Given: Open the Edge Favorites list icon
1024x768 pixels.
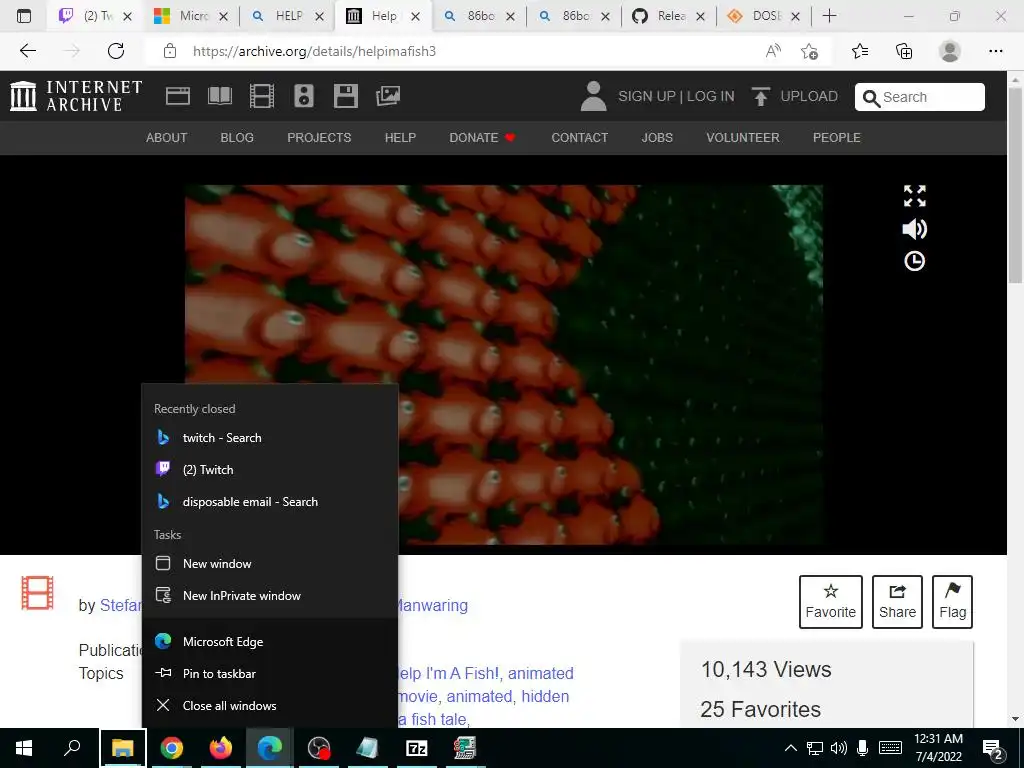Looking at the screenshot, I should [x=860, y=51].
